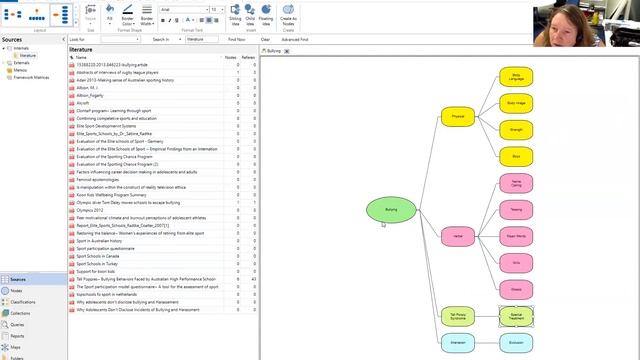Insert a Child Idea
The height and width of the screenshot is (360, 640).
click(250, 15)
